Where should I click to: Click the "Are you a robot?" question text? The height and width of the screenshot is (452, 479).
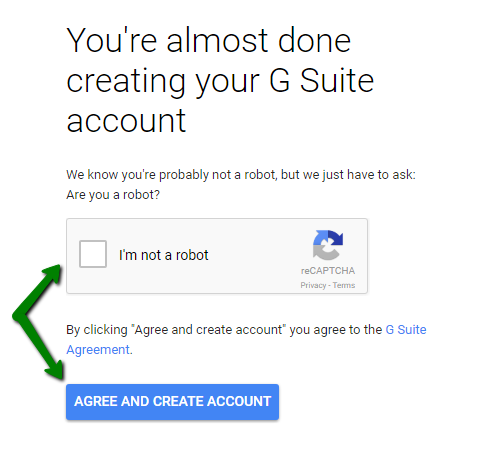click(x=113, y=195)
